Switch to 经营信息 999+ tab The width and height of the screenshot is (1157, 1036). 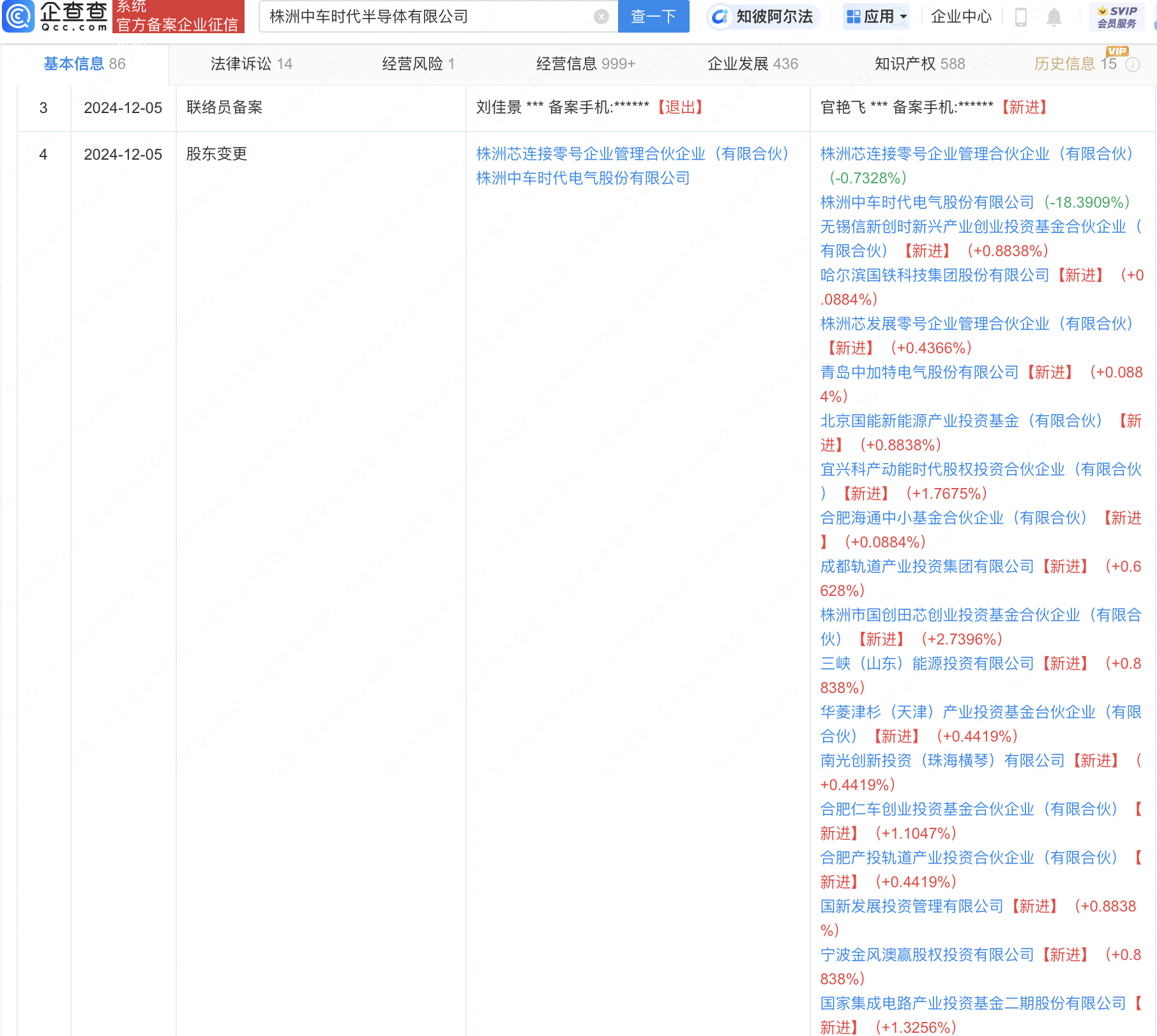coord(586,64)
